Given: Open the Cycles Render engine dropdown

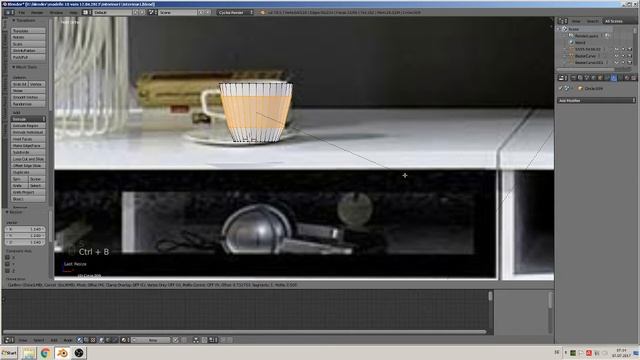Looking at the screenshot, I should (235, 12).
